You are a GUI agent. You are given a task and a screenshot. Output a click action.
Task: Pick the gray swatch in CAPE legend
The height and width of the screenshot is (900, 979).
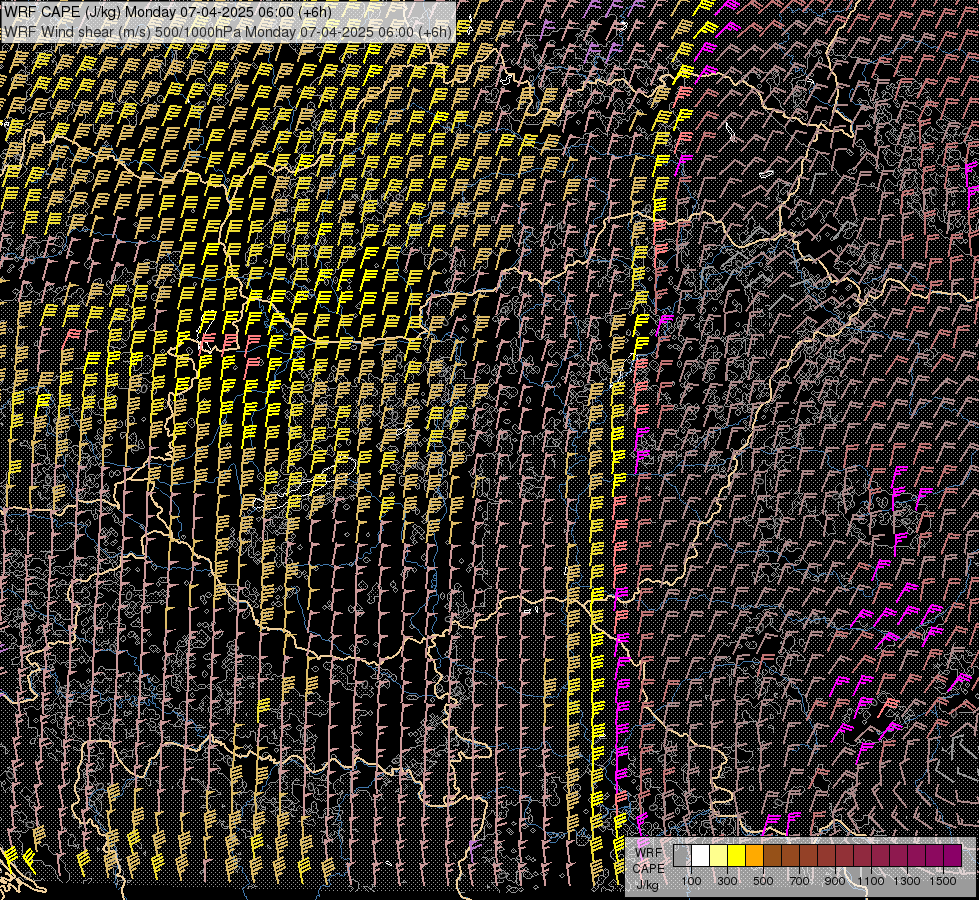682,856
